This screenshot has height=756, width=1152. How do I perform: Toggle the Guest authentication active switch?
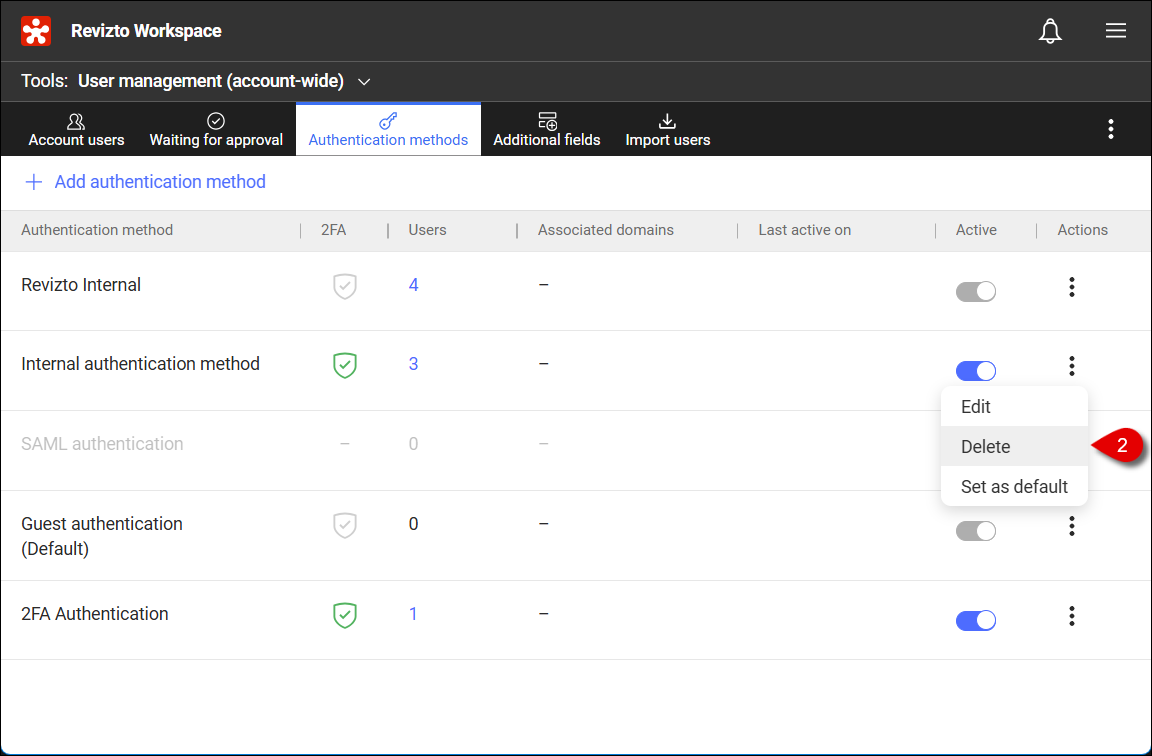[x=976, y=531]
